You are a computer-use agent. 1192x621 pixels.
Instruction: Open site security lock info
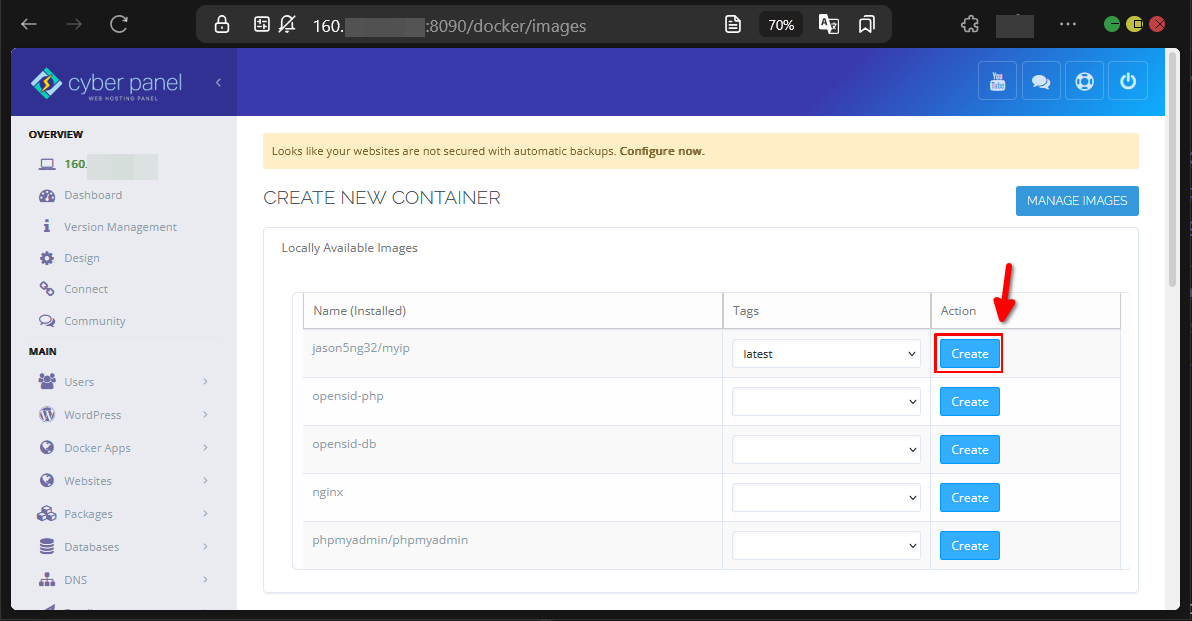pos(222,24)
